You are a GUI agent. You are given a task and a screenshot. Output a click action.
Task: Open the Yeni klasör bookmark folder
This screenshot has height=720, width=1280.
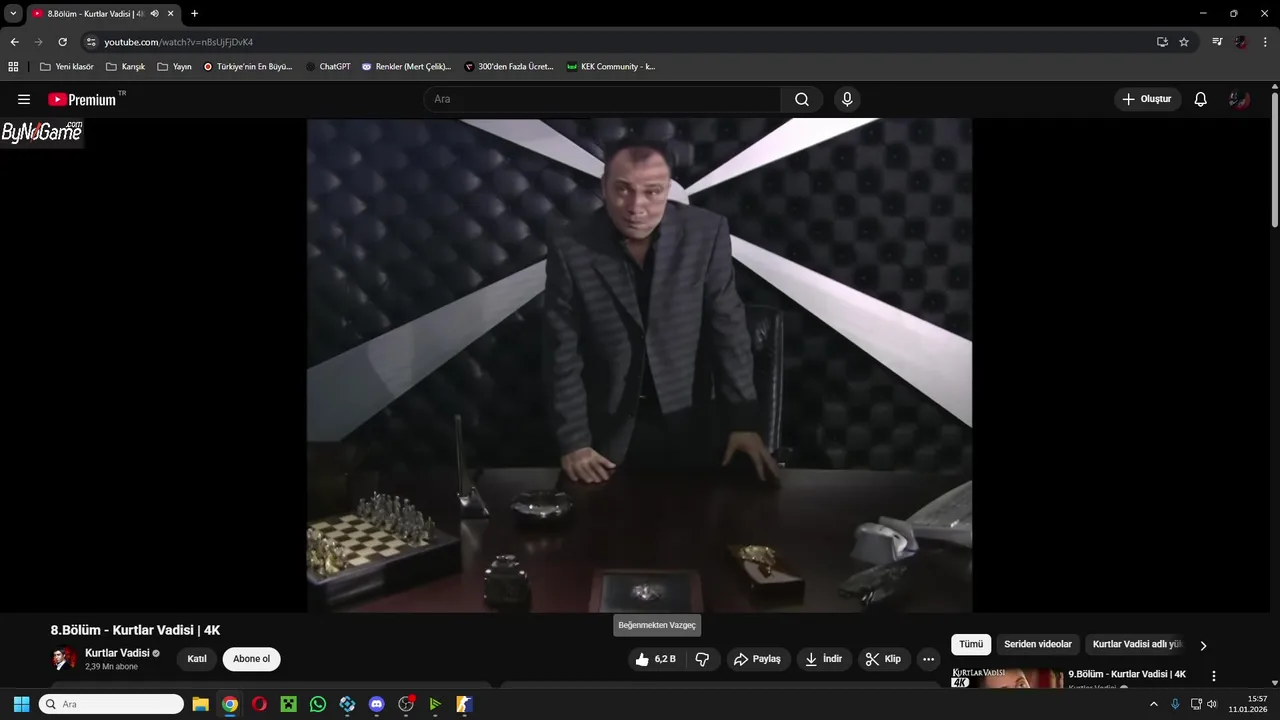67,67
